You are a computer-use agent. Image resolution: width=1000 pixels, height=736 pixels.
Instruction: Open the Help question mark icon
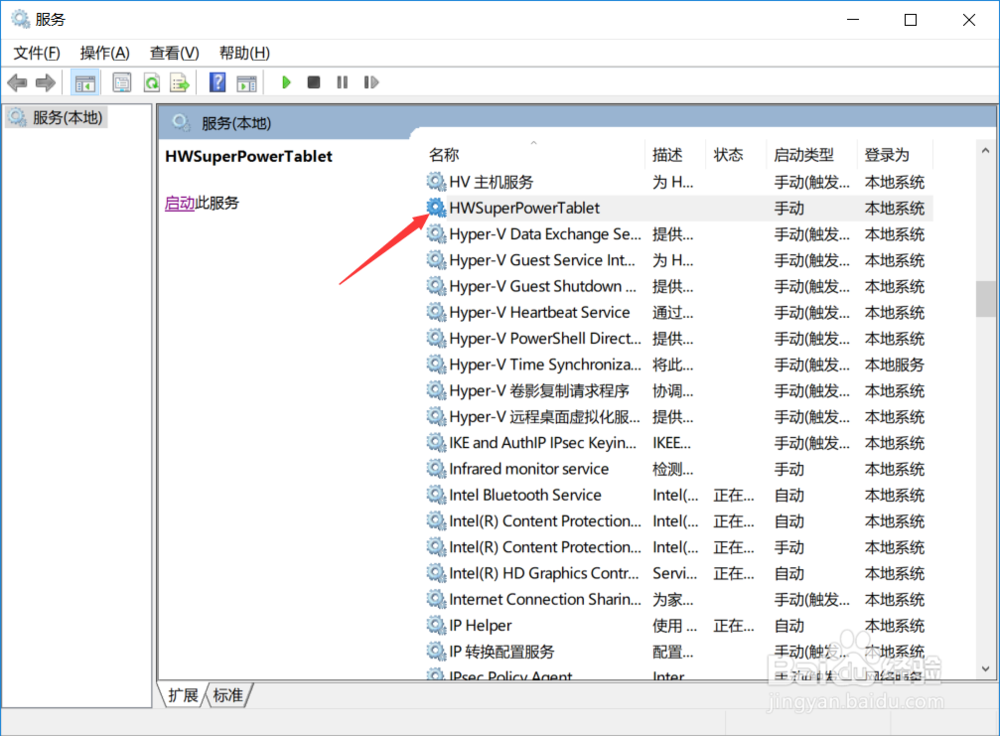click(217, 82)
